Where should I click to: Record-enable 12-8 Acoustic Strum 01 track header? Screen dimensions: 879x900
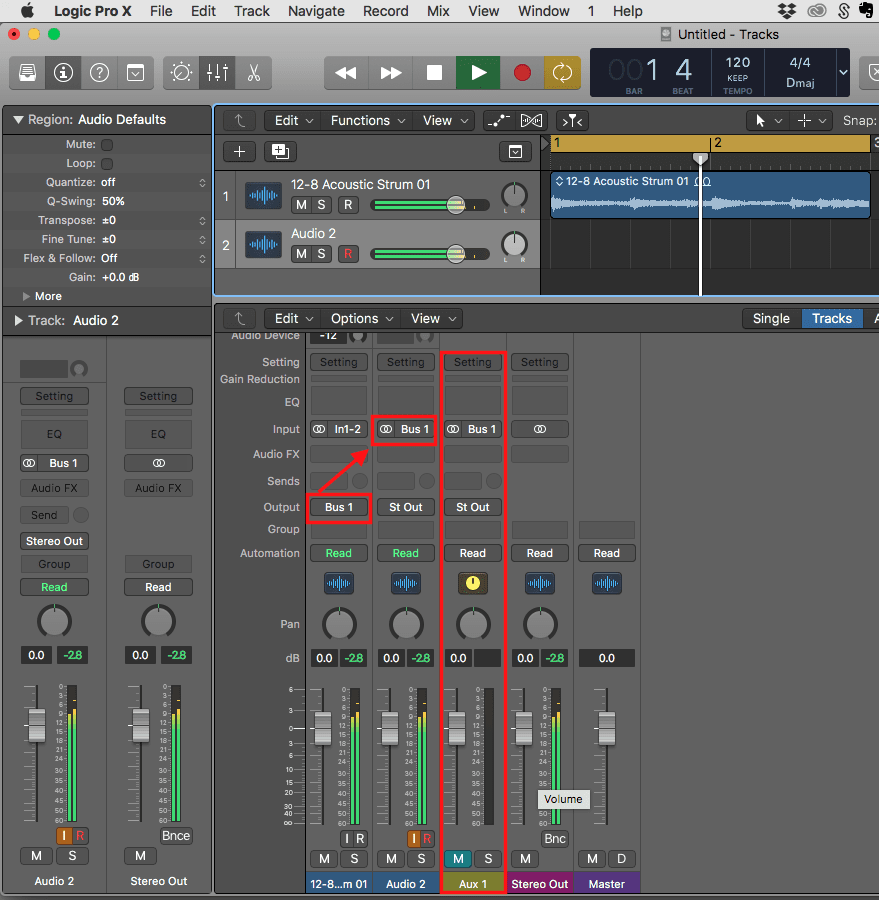[x=348, y=205]
